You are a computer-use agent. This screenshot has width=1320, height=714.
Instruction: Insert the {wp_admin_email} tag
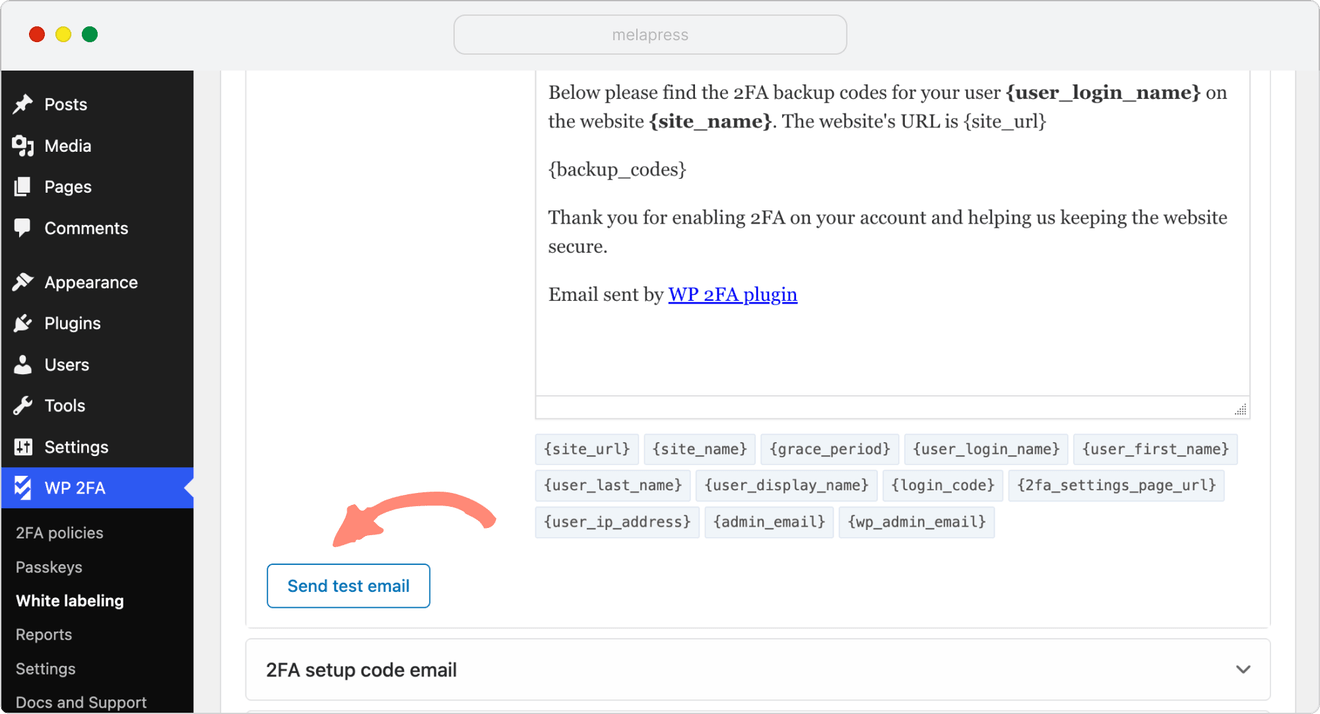pyautogui.click(x=917, y=521)
